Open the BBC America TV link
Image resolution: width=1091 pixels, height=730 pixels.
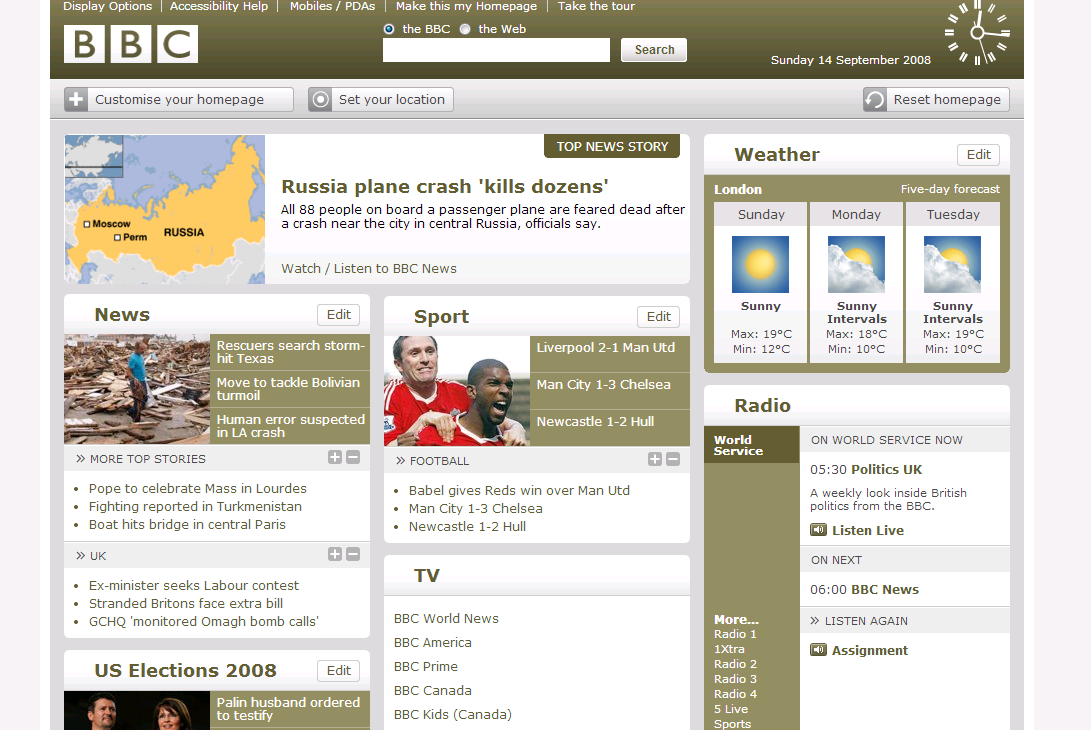point(433,642)
